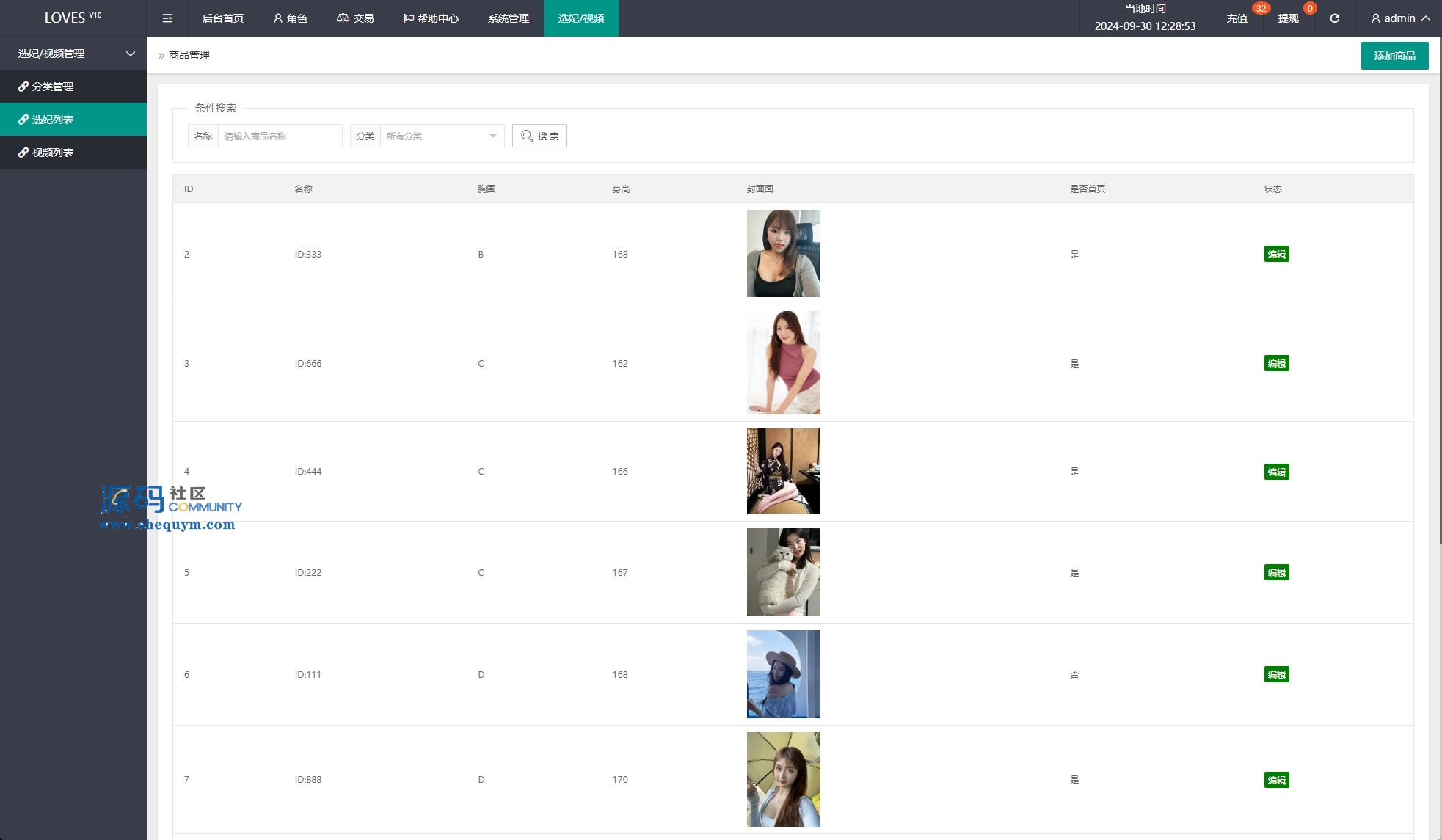Image resolution: width=1442 pixels, height=840 pixels.
Task: Click the magnifier 搜索 button
Action: click(539, 136)
